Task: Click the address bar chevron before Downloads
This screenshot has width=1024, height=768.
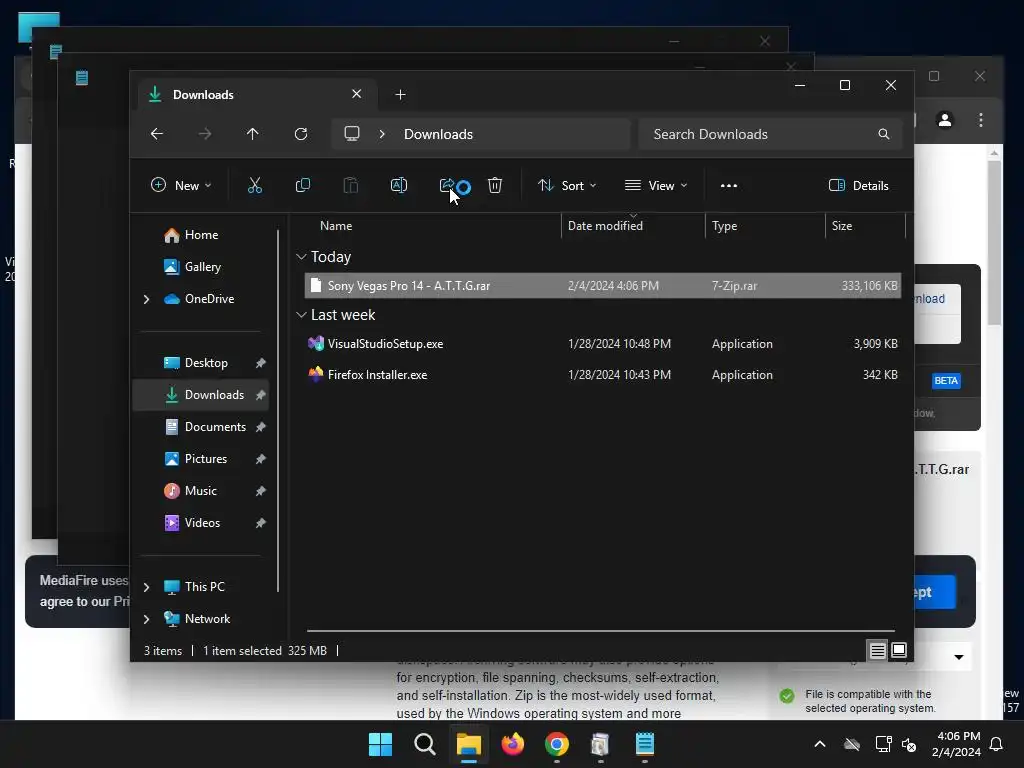Action: coord(382,134)
